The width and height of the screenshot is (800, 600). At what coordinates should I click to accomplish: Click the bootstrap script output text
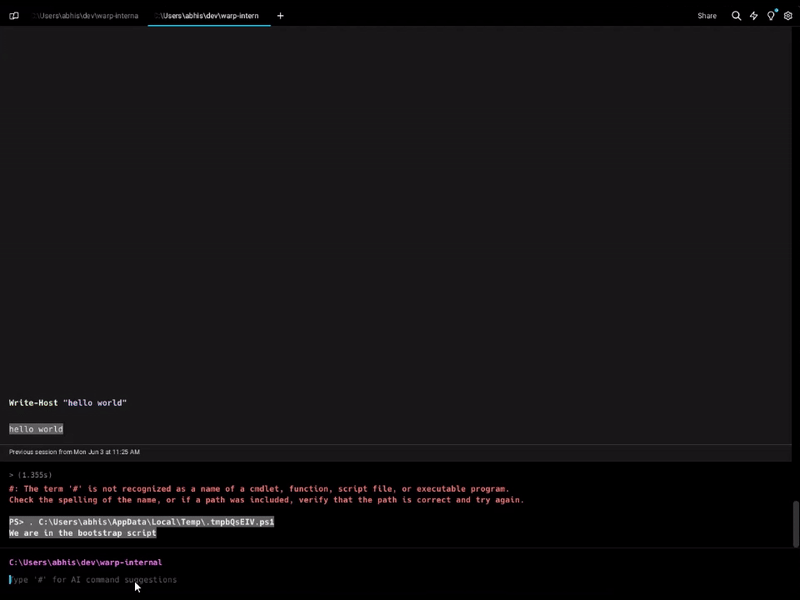pyautogui.click(x=81, y=533)
